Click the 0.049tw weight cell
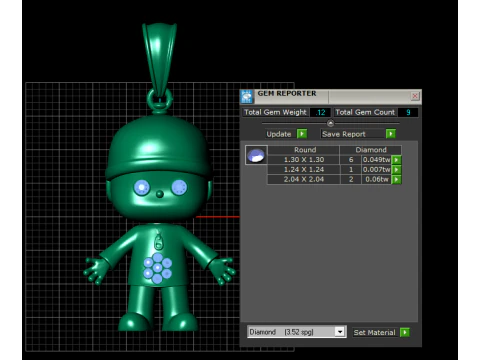 coord(376,160)
